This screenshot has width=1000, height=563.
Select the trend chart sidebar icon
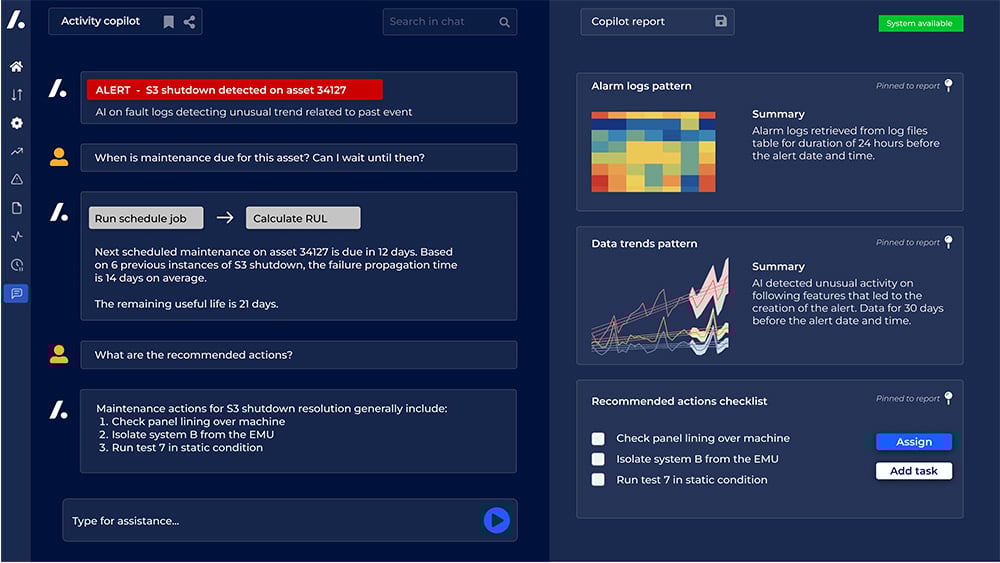pos(16,152)
